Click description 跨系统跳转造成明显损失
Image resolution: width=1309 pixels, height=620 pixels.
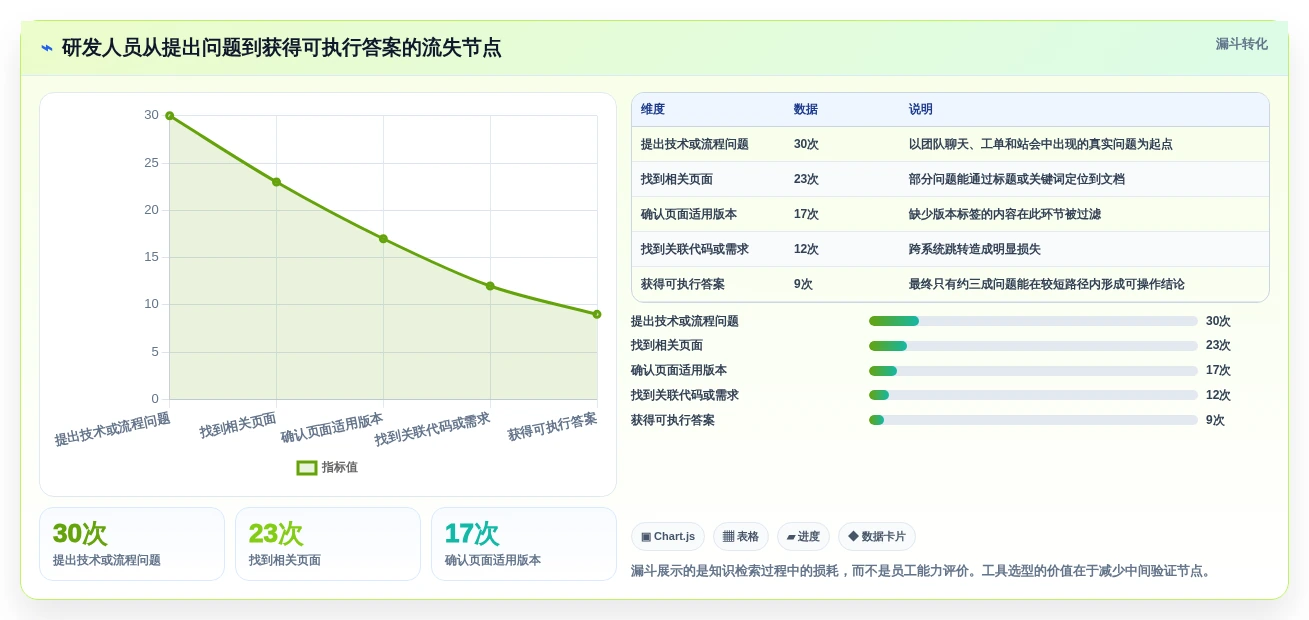(975, 249)
